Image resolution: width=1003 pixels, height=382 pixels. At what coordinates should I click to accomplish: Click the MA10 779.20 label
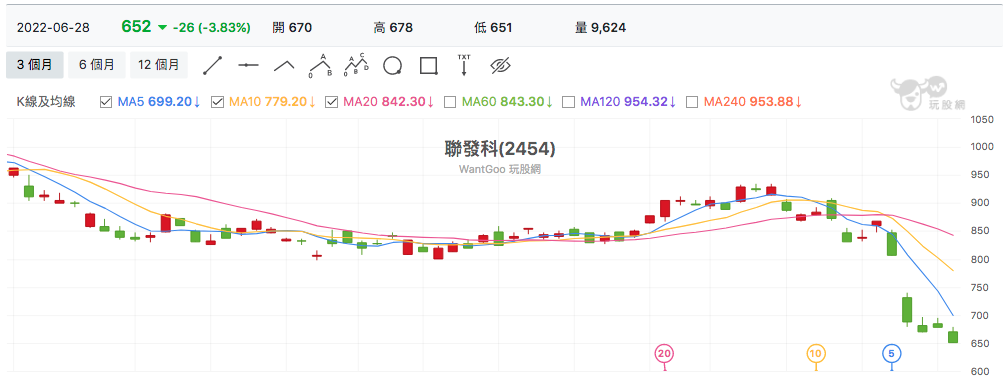(x=272, y=102)
